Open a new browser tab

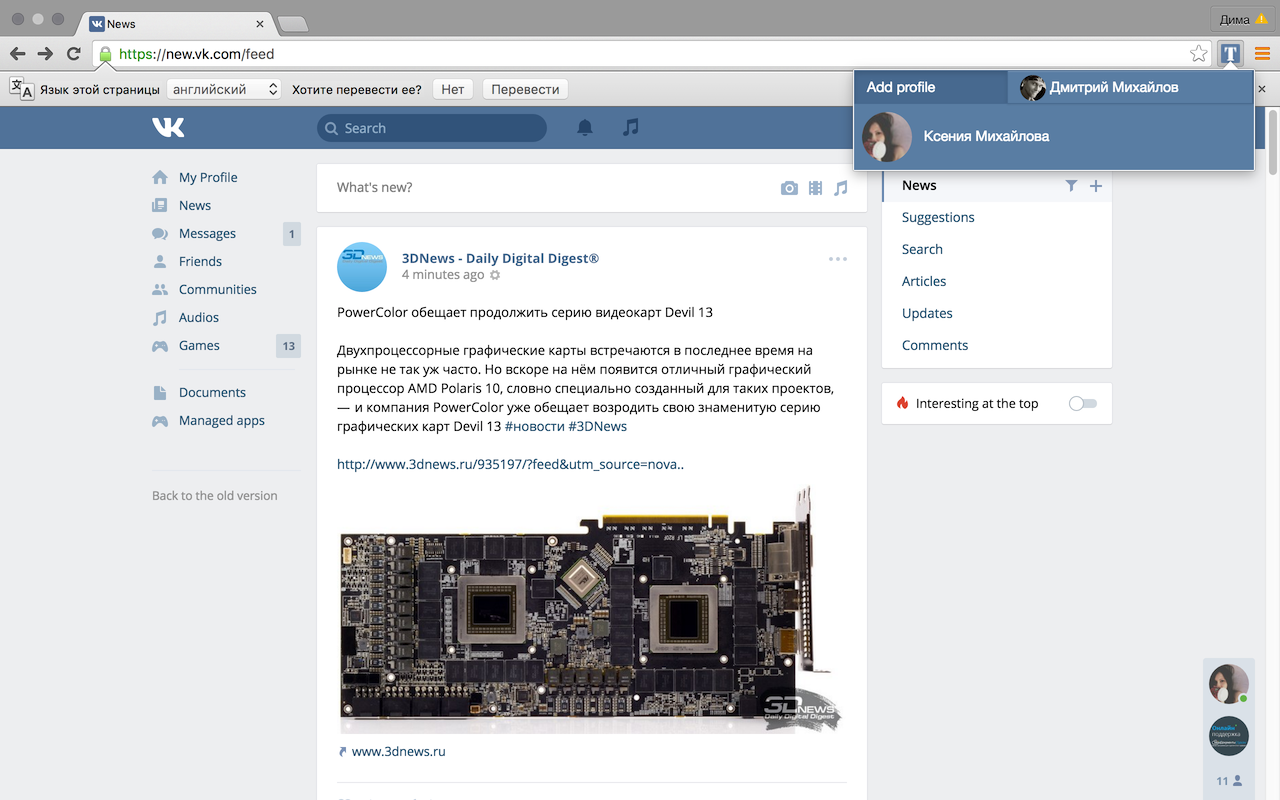point(292,23)
